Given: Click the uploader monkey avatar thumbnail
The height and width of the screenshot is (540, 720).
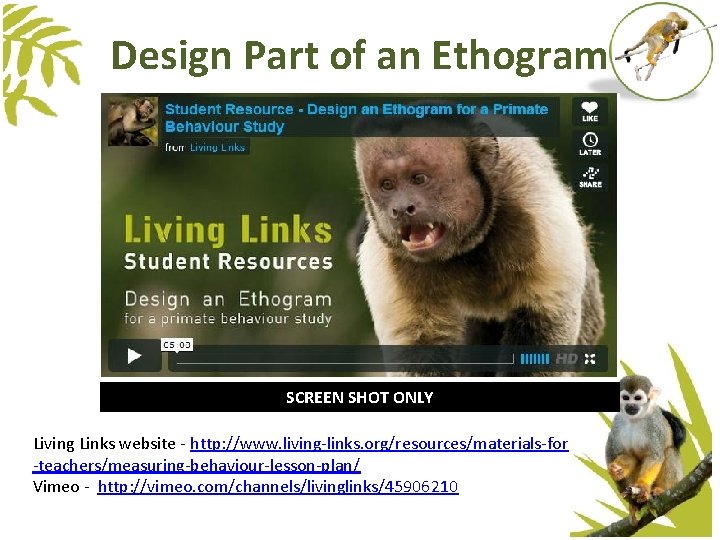Looking at the screenshot, I should pos(133,122).
